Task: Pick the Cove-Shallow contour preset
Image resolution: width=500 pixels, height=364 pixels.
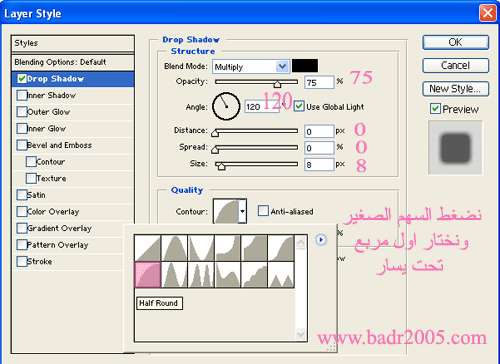Action: (254, 248)
